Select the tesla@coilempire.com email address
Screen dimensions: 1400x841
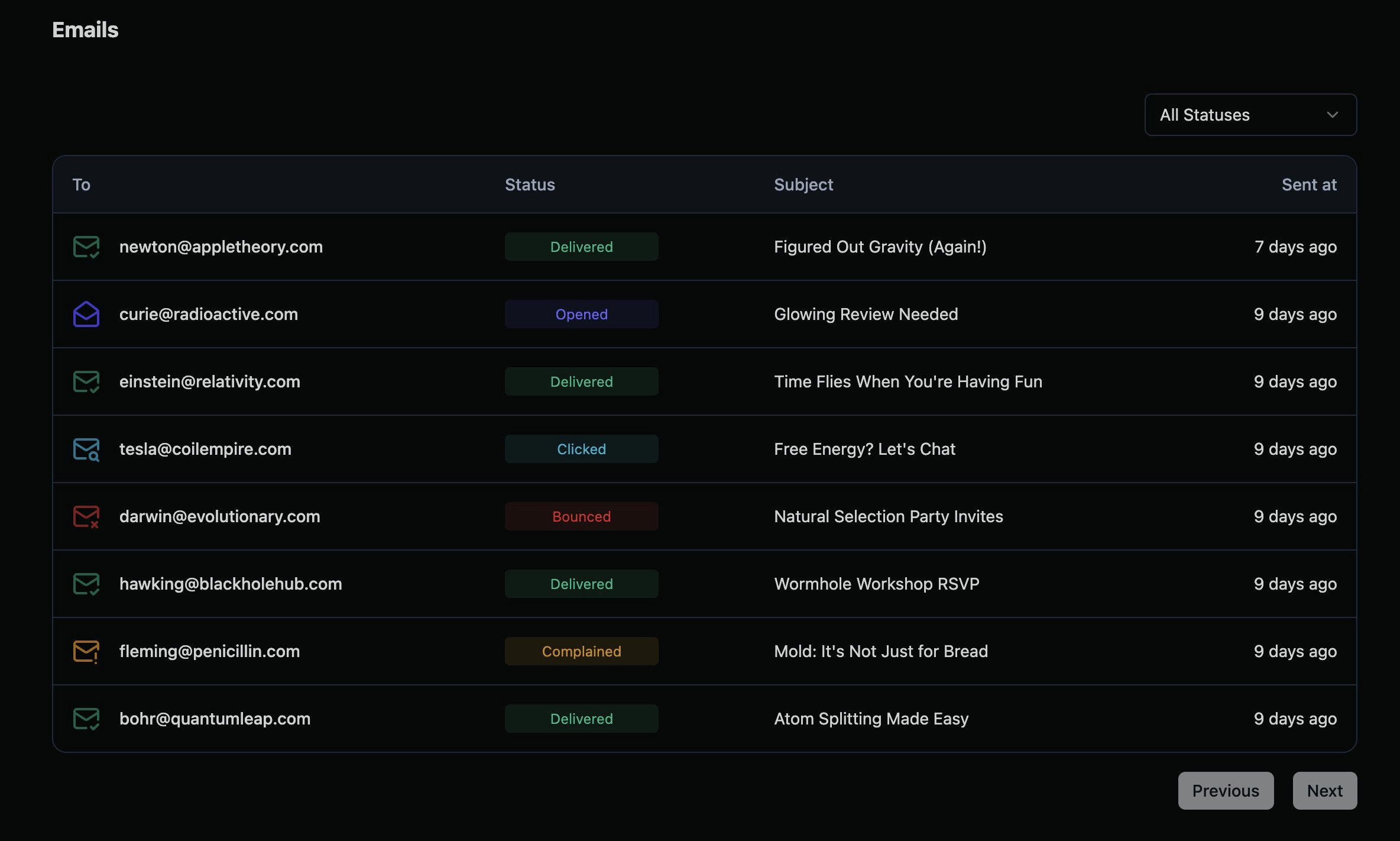coord(205,449)
